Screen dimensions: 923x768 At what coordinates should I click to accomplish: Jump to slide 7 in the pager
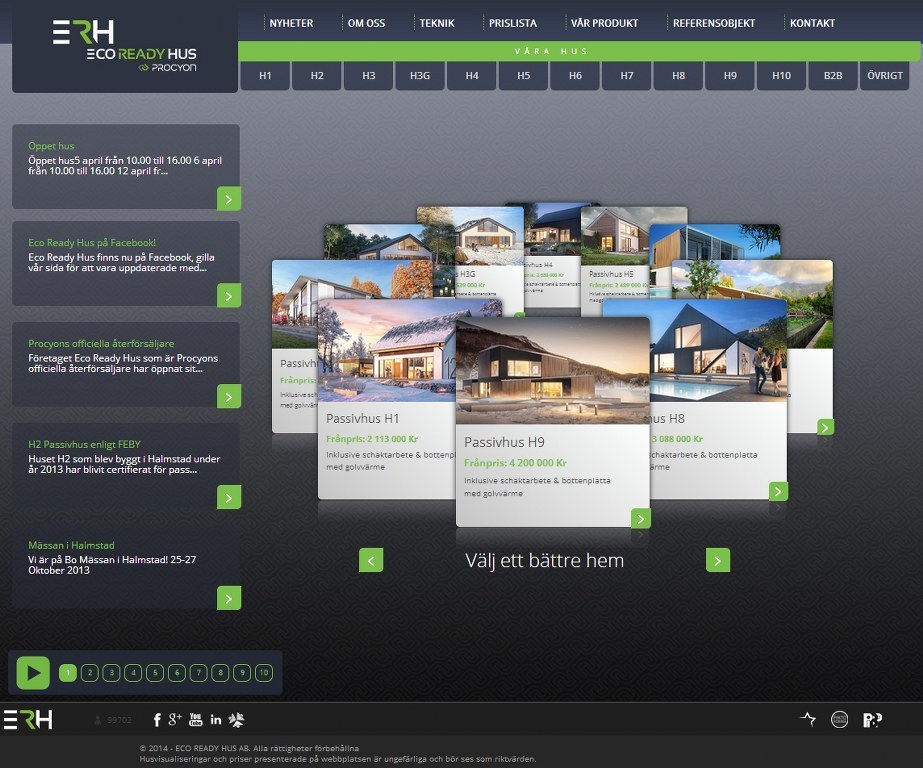pos(198,673)
